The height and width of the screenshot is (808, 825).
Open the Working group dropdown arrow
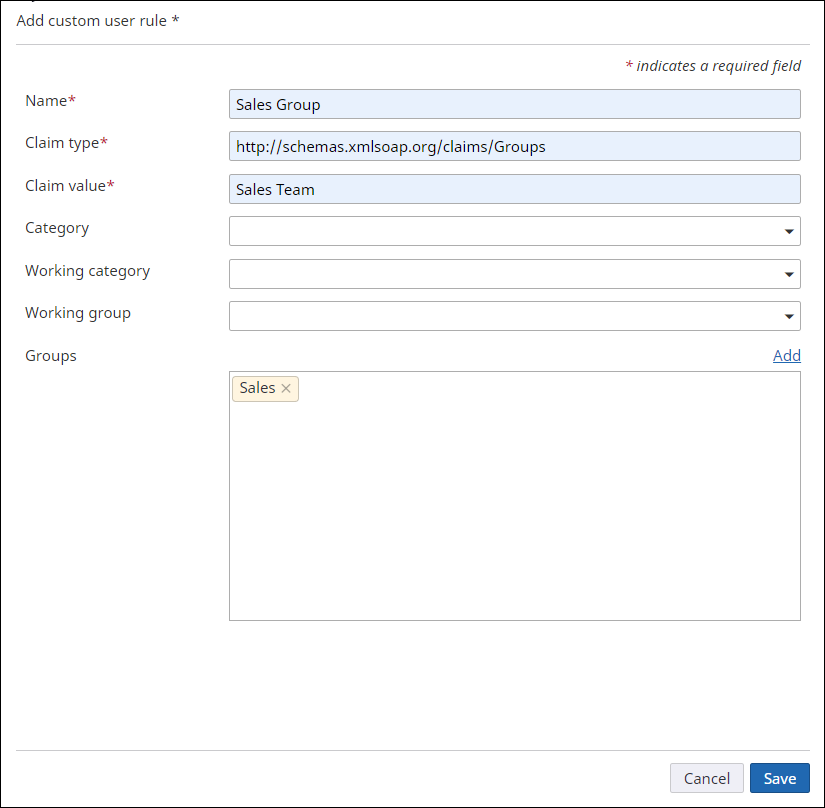coord(790,316)
